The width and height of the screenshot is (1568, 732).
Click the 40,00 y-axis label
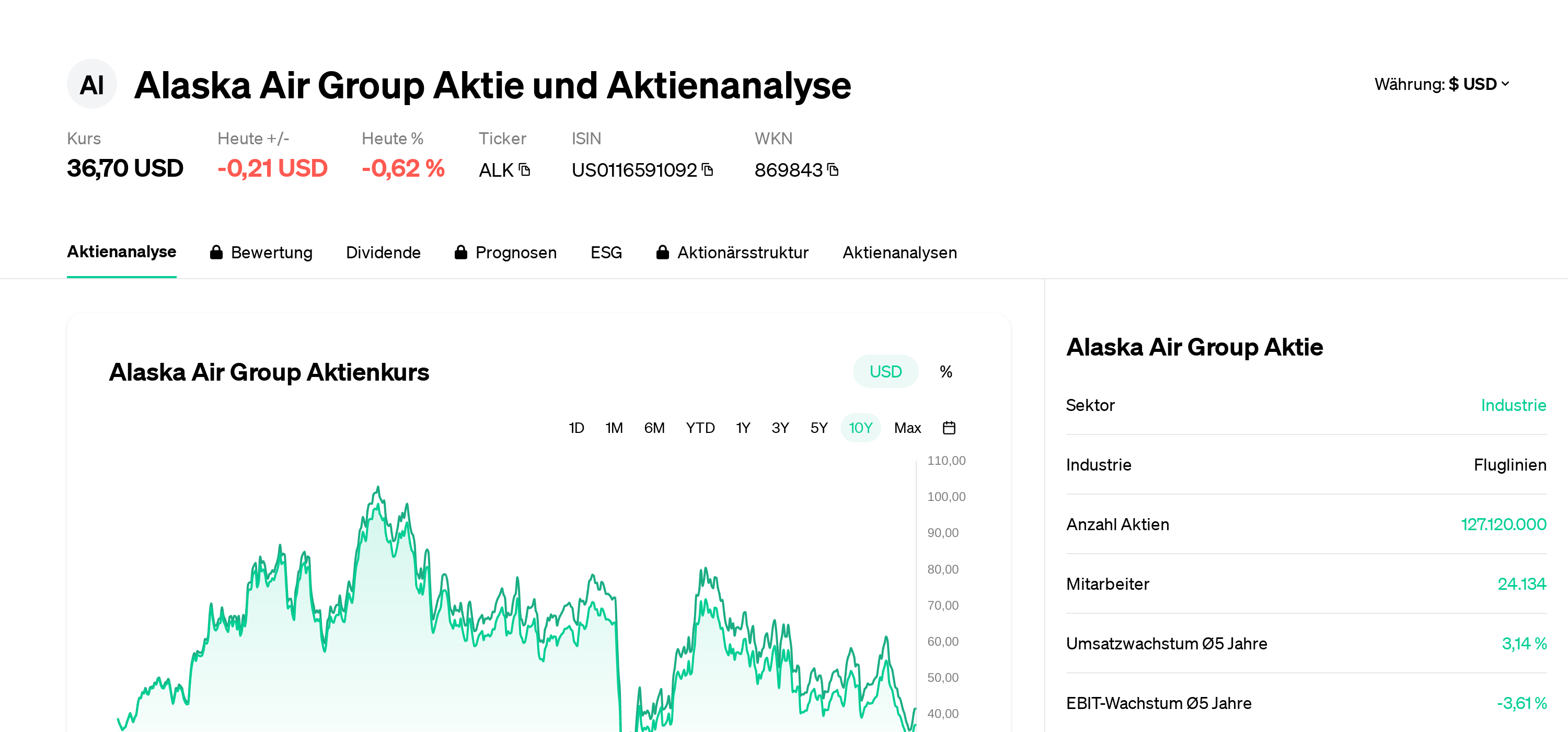pos(943,714)
